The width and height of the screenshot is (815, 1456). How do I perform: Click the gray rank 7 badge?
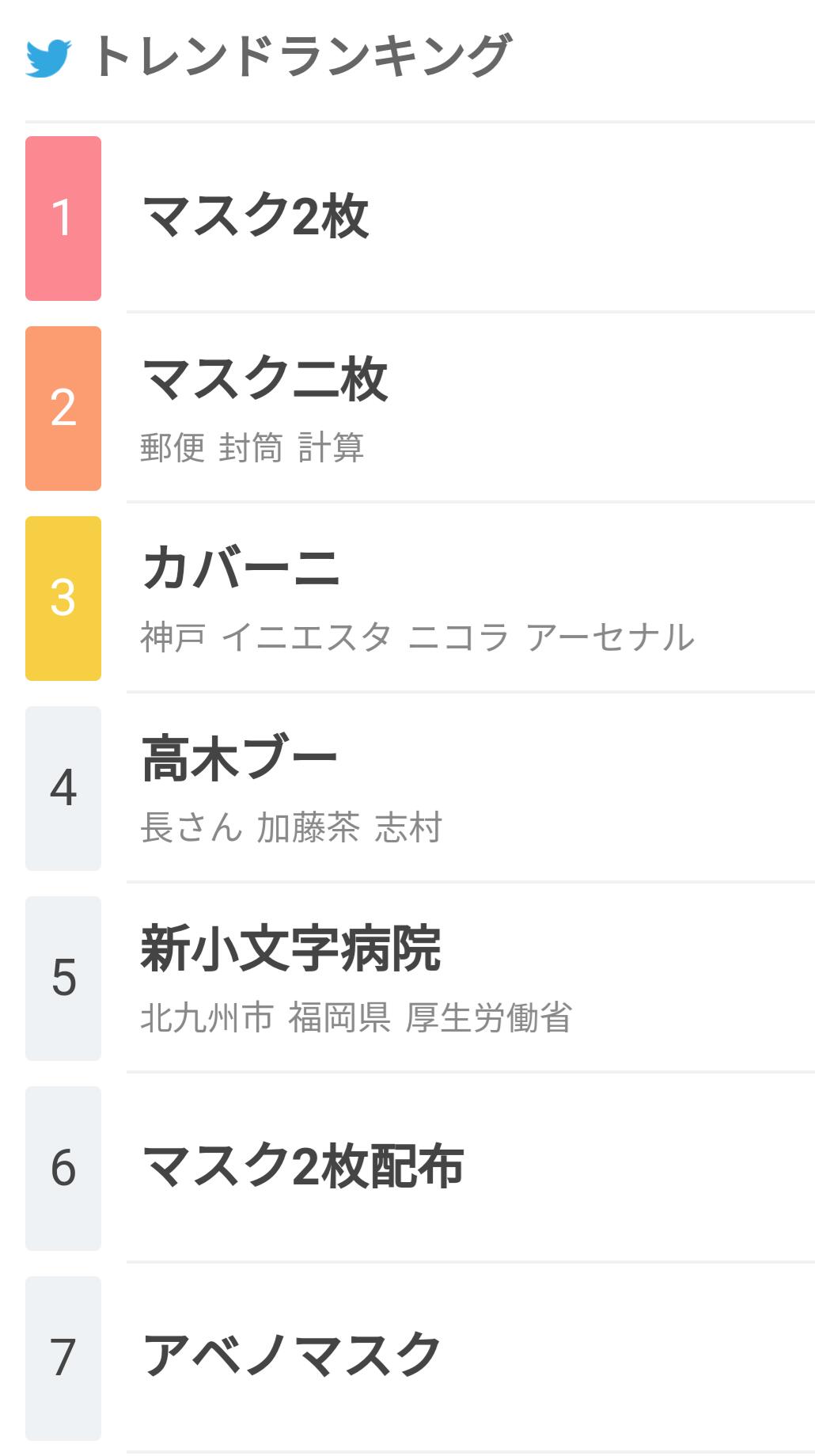pyautogui.click(x=63, y=1359)
